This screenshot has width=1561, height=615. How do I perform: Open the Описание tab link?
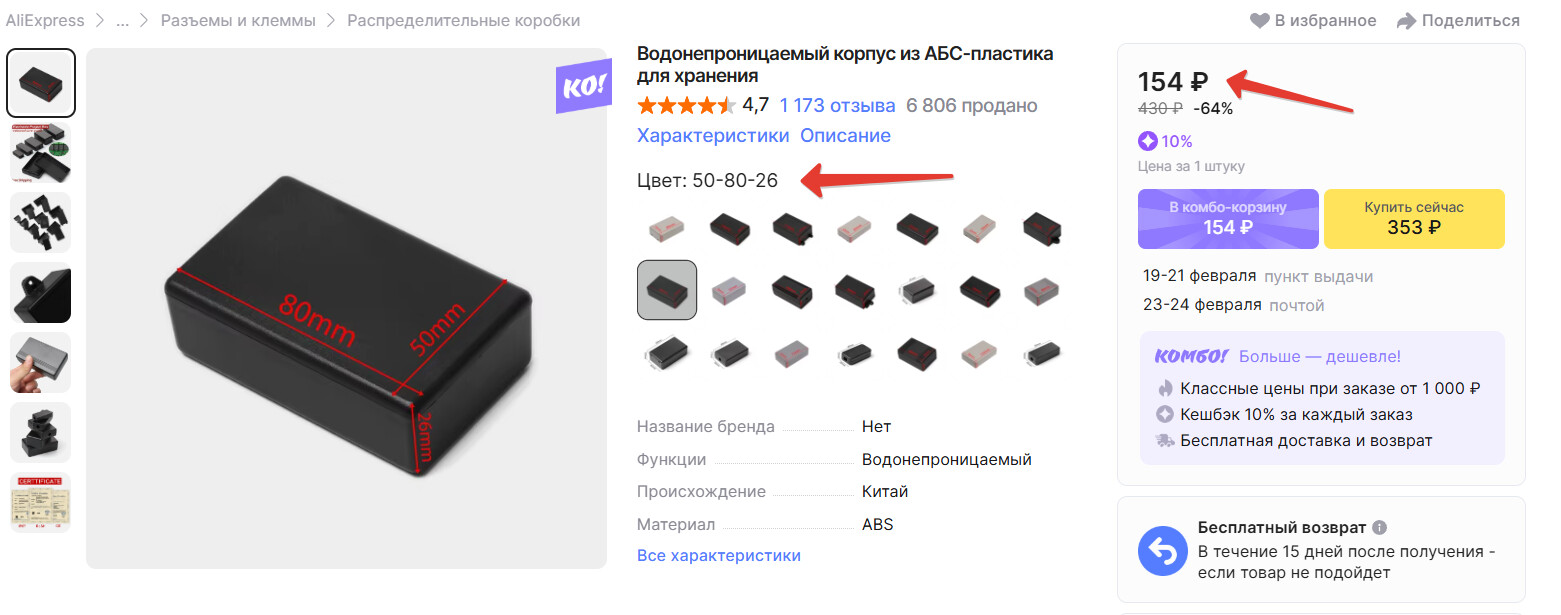point(845,135)
